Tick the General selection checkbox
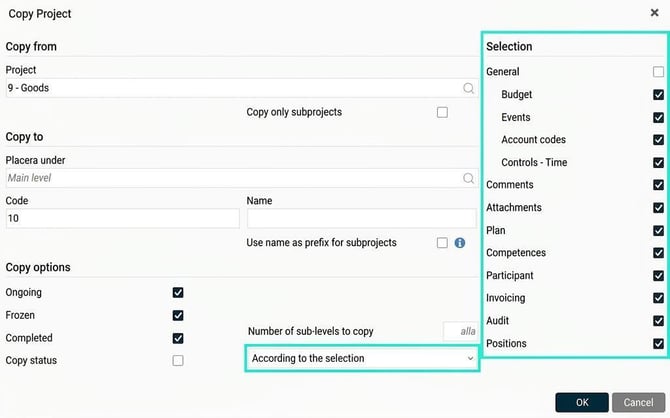This screenshot has height=418, width=670. 658,72
